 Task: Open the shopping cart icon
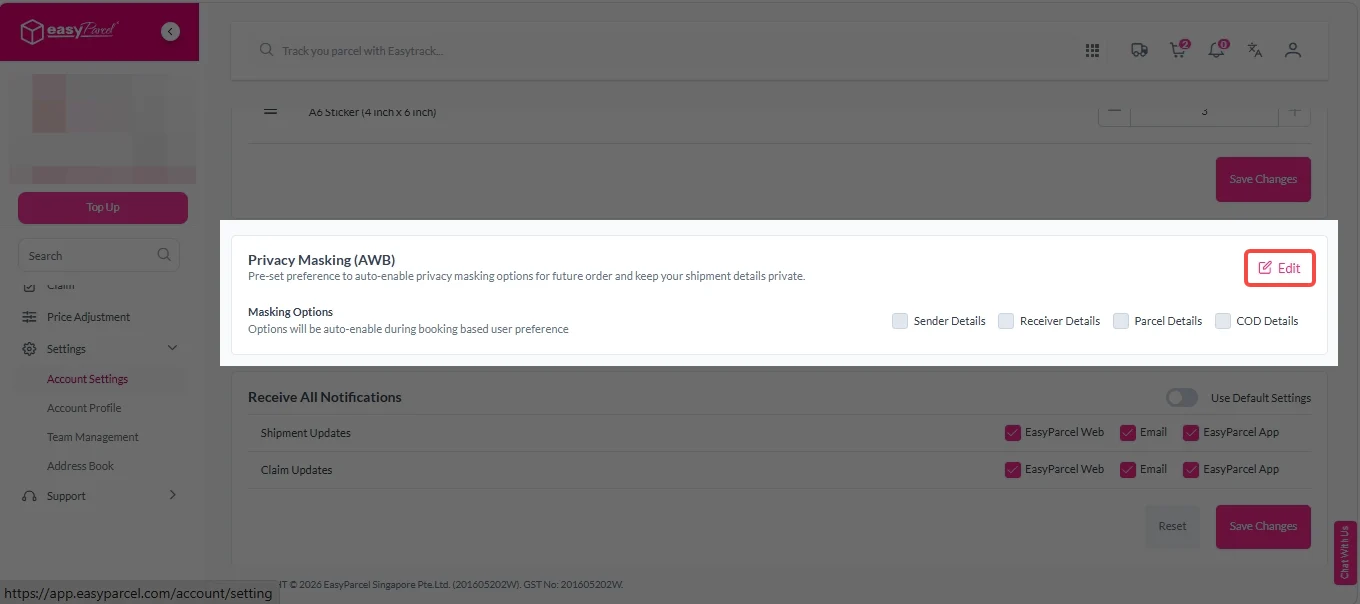click(1178, 51)
